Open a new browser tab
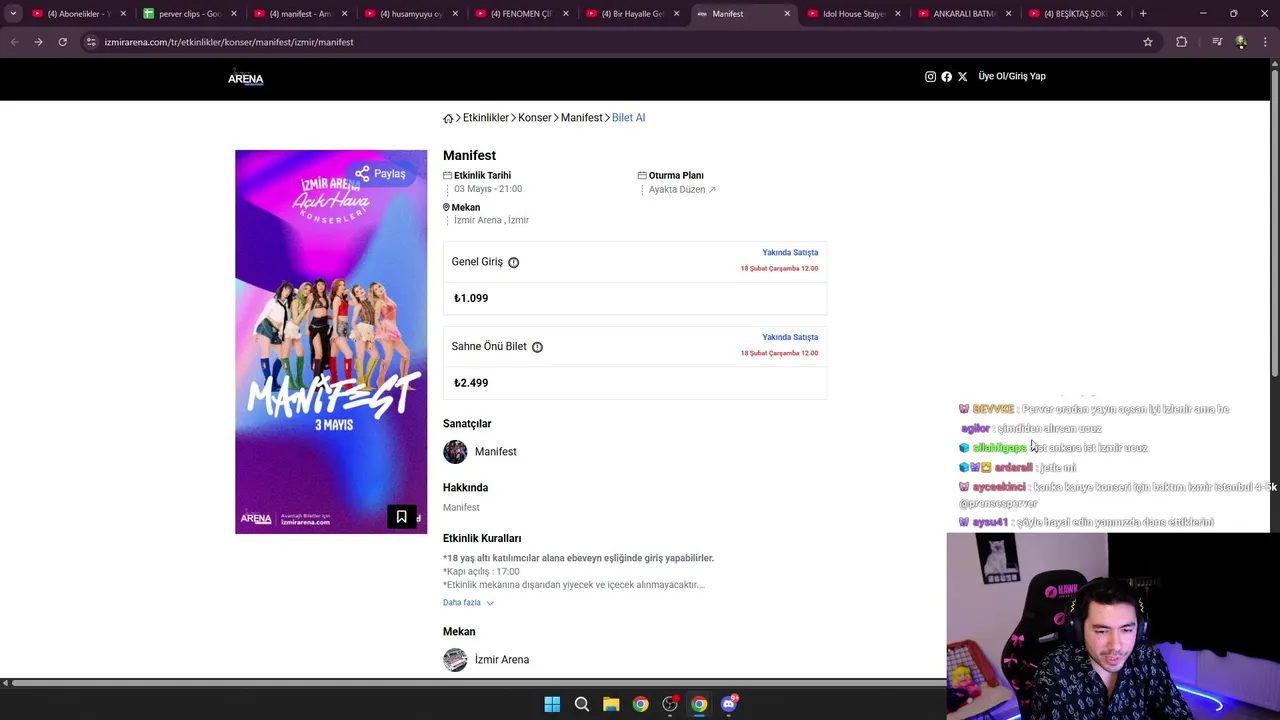The height and width of the screenshot is (720, 1280). coord(1143,14)
